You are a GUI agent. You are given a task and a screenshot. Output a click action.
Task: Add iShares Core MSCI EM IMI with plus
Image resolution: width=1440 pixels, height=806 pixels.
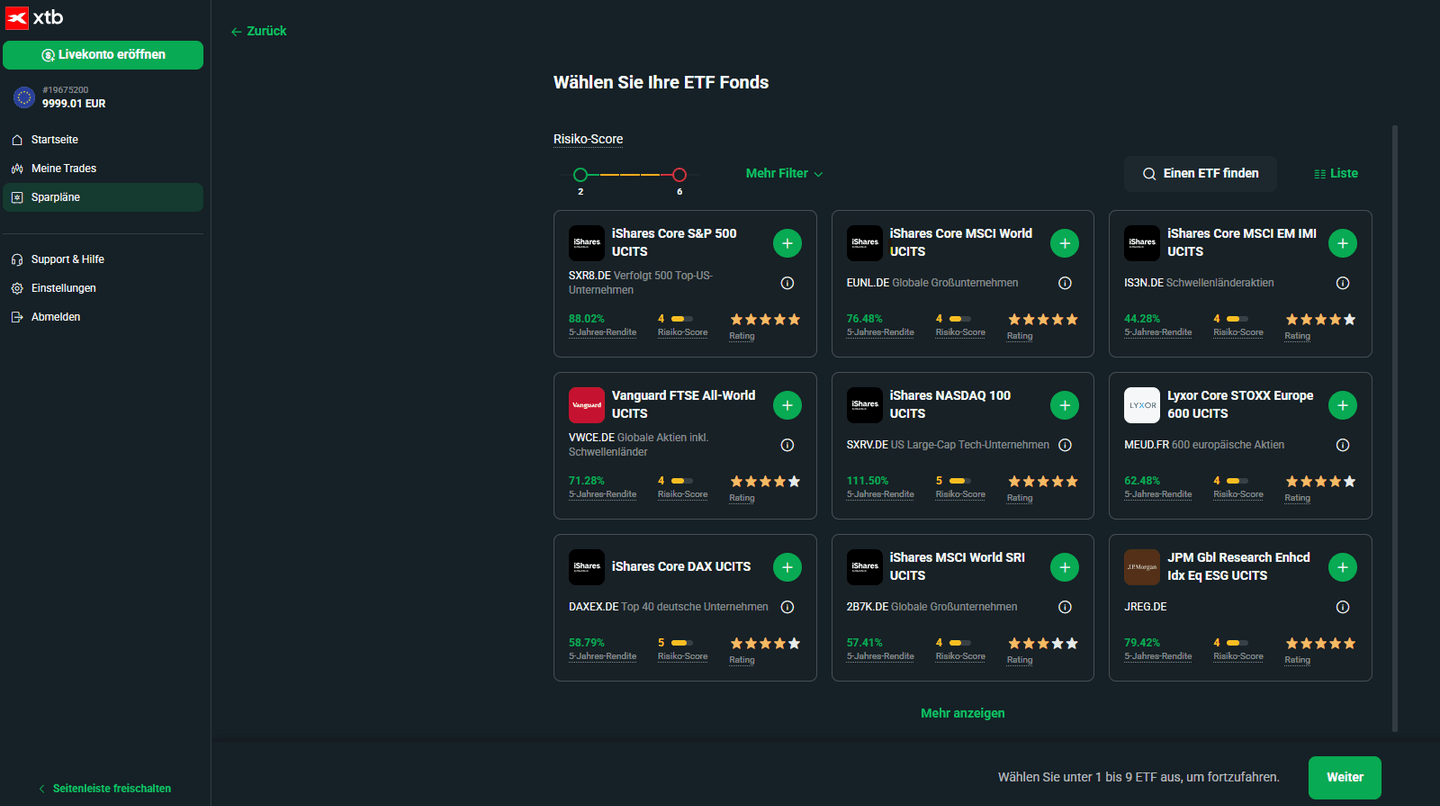coord(1342,243)
